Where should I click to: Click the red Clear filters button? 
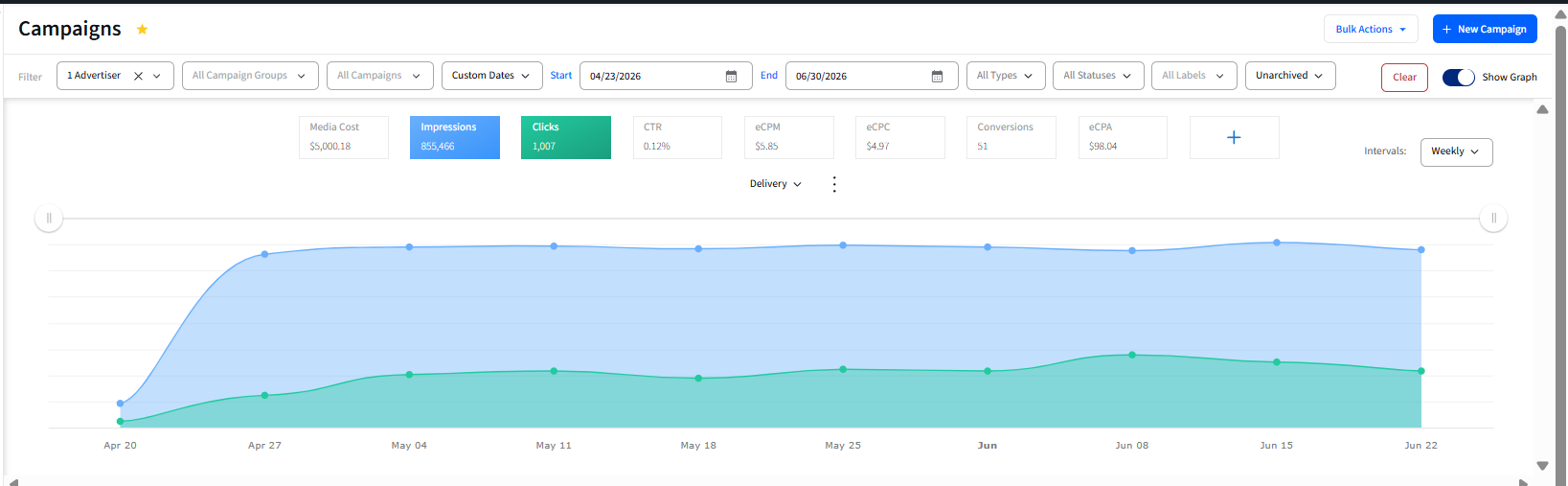(x=1404, y=78)
